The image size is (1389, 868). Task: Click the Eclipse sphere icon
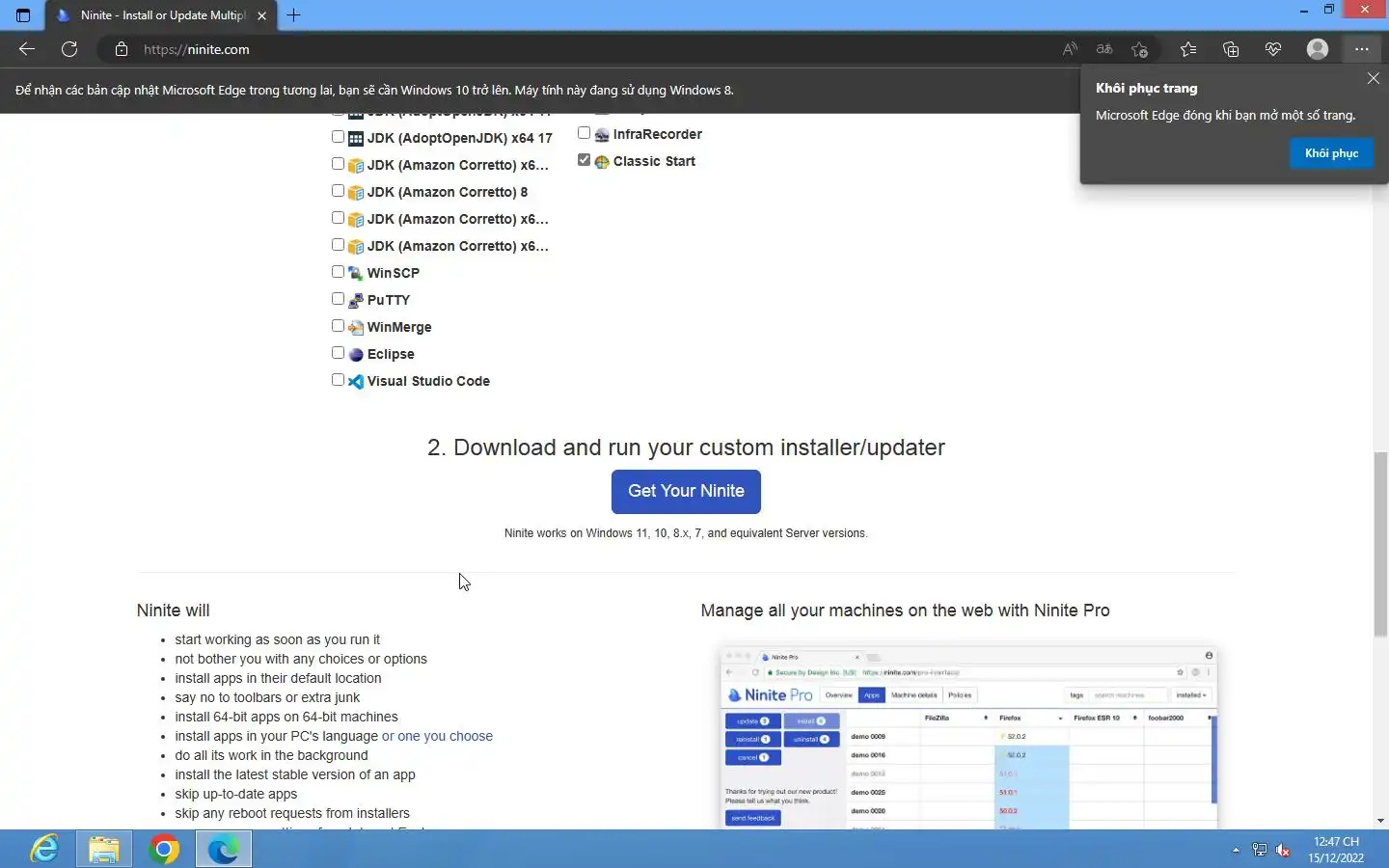tap(356, 354)
